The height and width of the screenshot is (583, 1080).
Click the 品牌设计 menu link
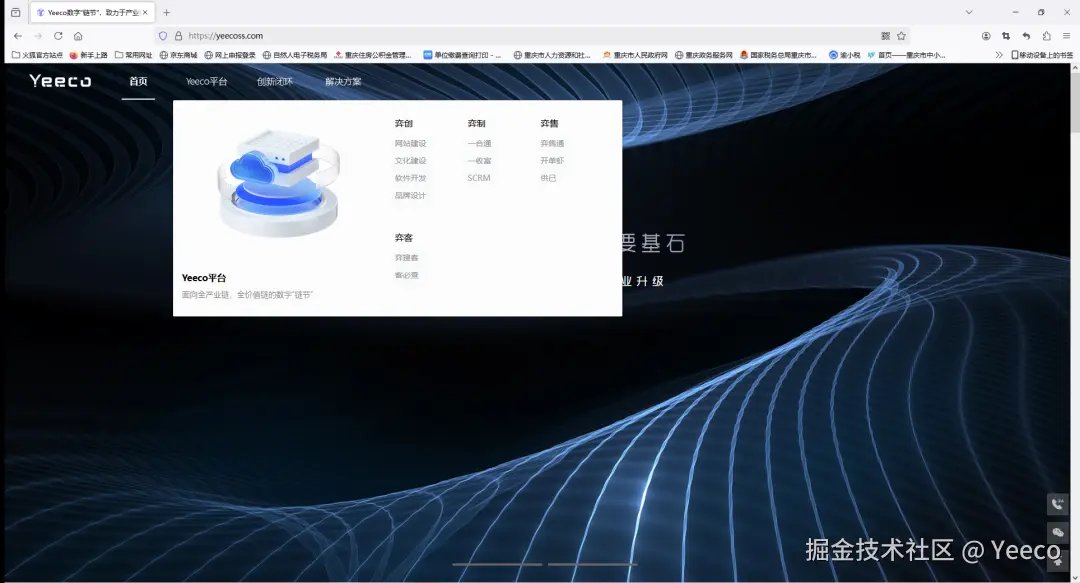point(411,196)
